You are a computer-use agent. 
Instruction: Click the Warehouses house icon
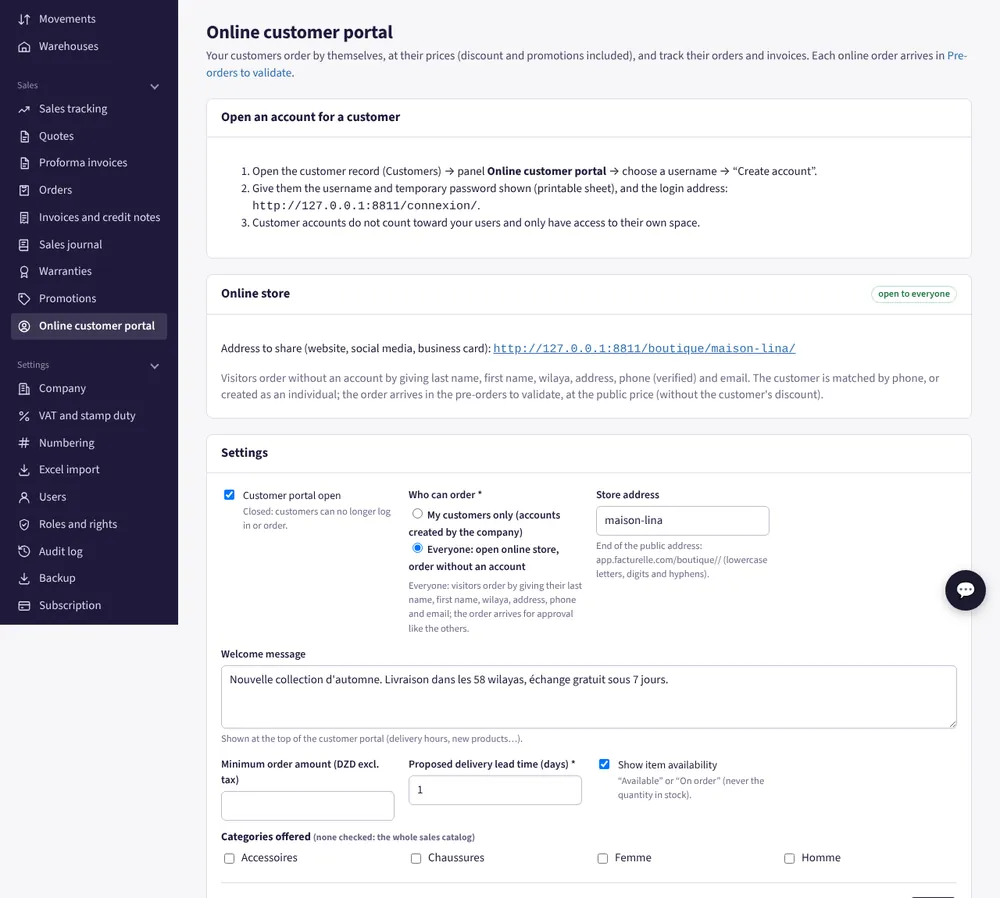tap(24, 47)
